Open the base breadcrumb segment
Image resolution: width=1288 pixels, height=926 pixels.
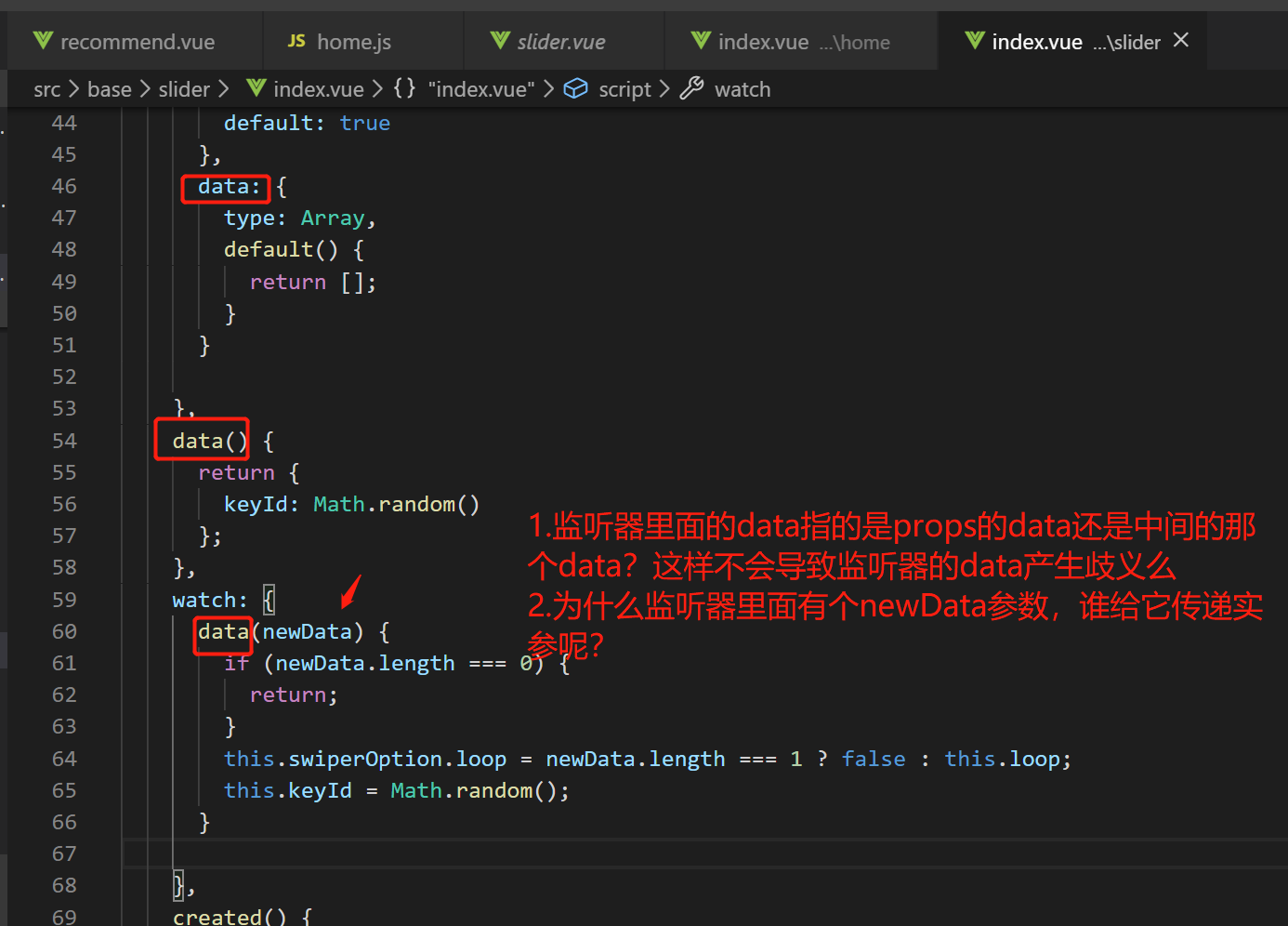[110, 89]
